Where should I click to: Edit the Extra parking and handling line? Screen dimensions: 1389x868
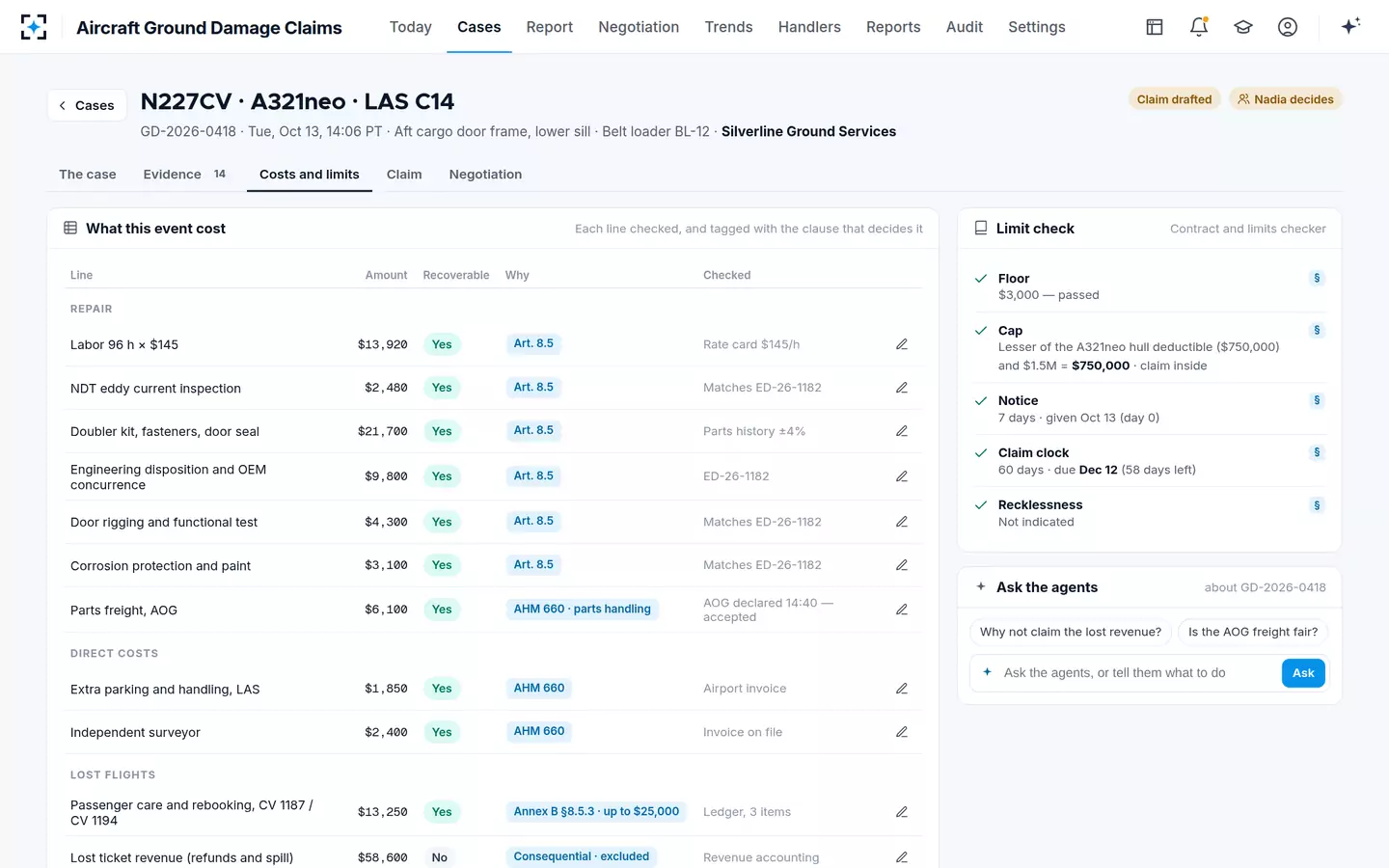pos(902,689)
